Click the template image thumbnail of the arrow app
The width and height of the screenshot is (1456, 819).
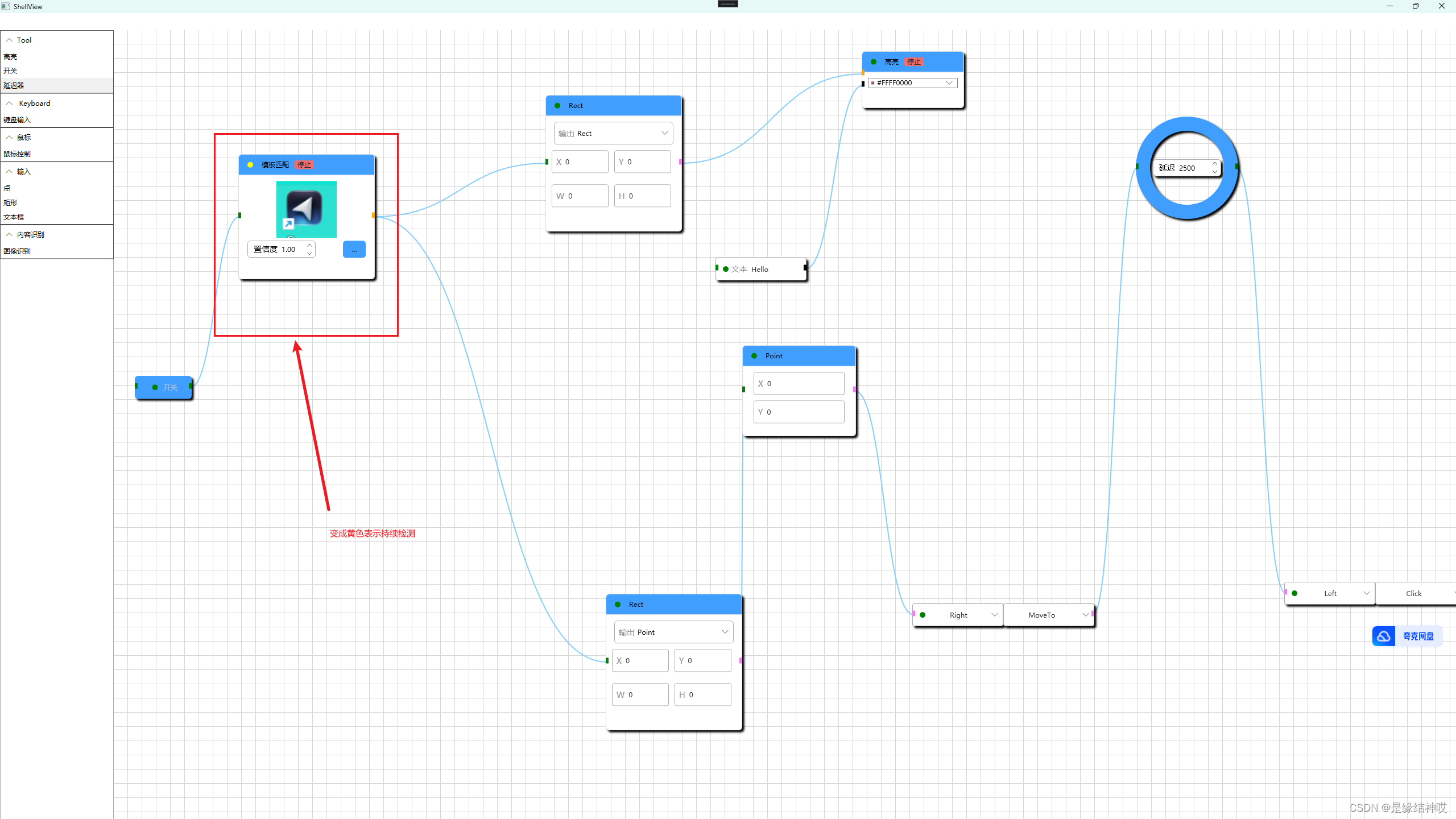(306, 209)
